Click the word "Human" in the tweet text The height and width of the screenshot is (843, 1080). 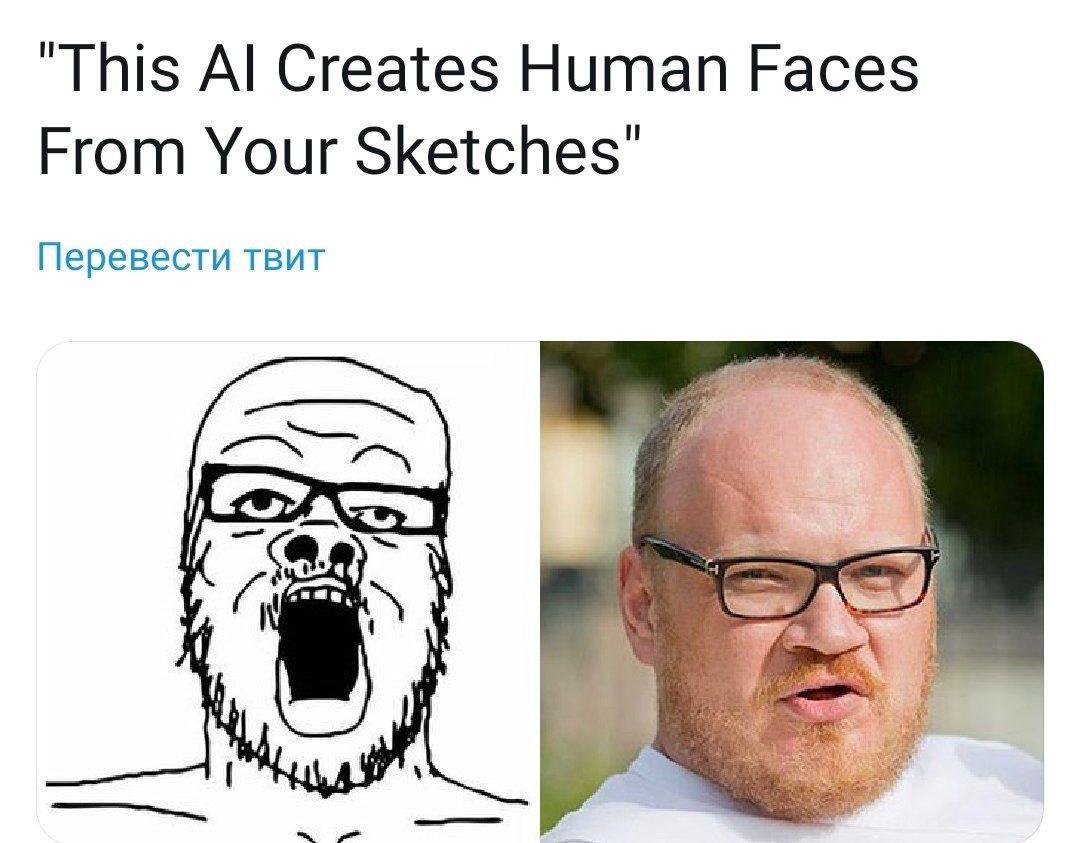click(x=623, y=68)
